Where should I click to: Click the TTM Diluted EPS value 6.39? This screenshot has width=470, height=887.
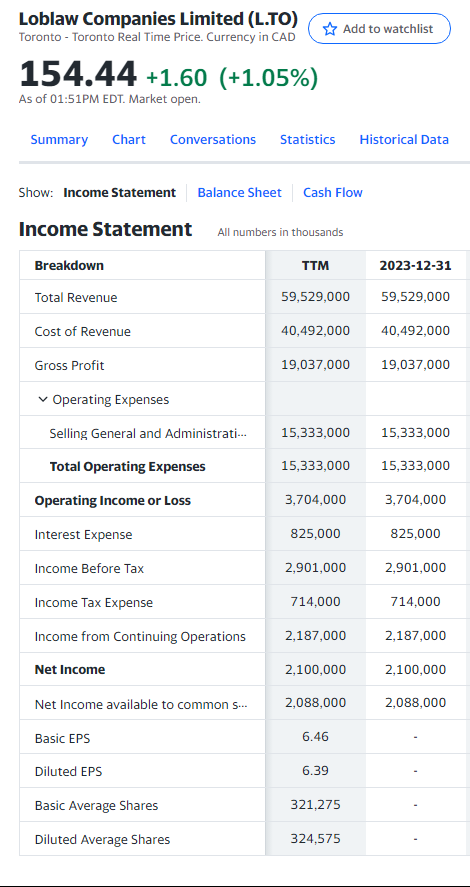click(316, 770)
